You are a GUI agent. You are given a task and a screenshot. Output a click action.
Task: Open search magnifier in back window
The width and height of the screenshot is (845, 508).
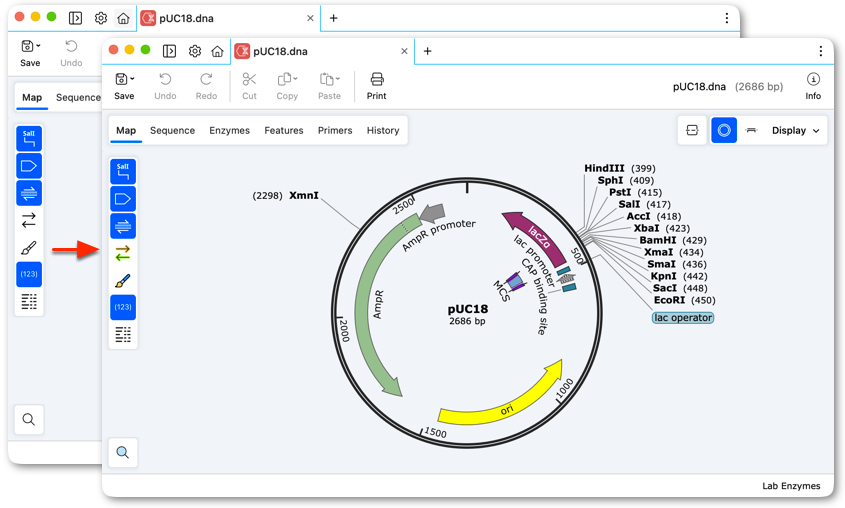point(29,419)
